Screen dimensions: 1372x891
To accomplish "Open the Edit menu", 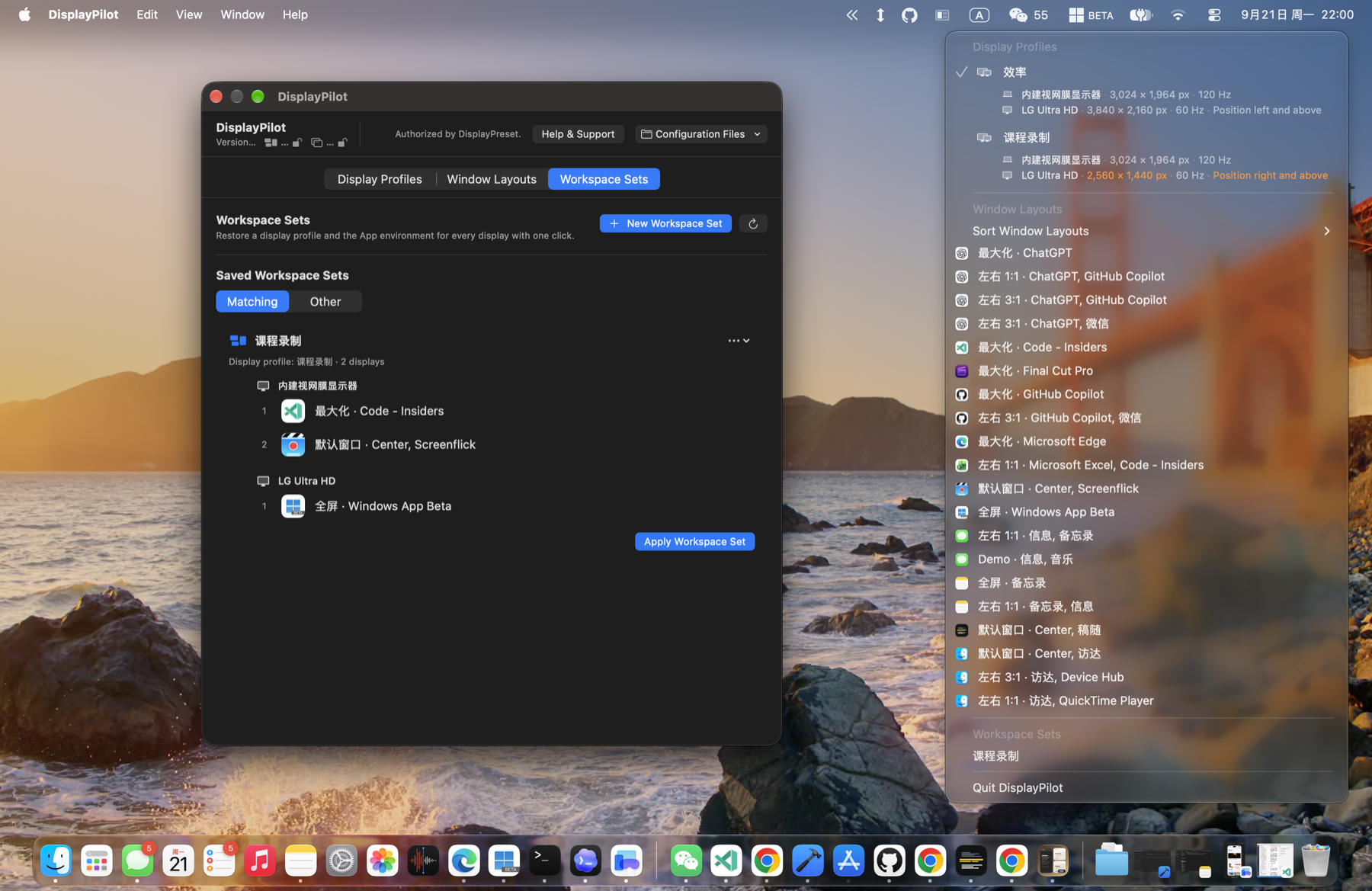I will click(x=147, y=14).
